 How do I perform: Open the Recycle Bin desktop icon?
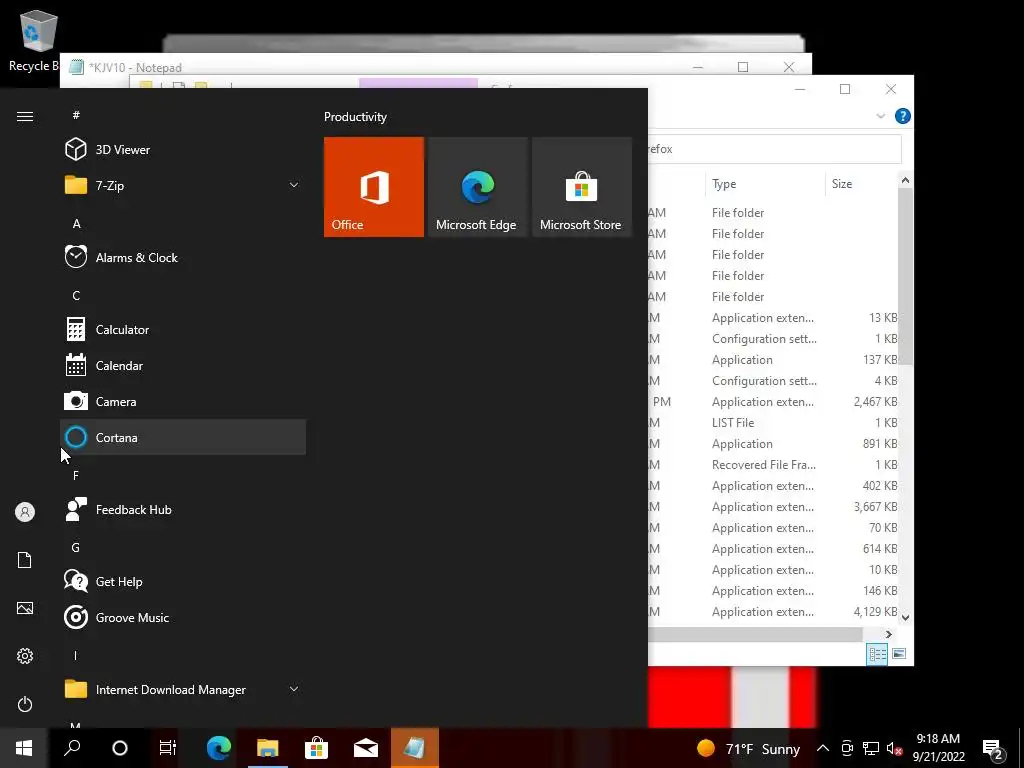point(34,40)
